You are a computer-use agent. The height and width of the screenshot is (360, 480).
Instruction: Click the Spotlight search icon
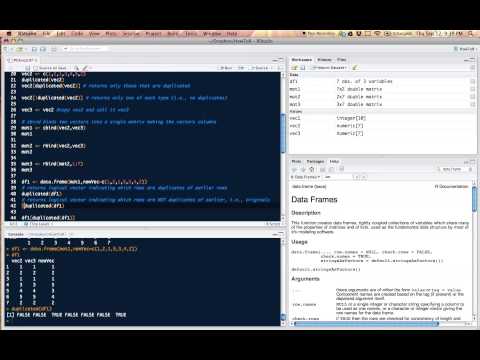(x=470, y=34)
